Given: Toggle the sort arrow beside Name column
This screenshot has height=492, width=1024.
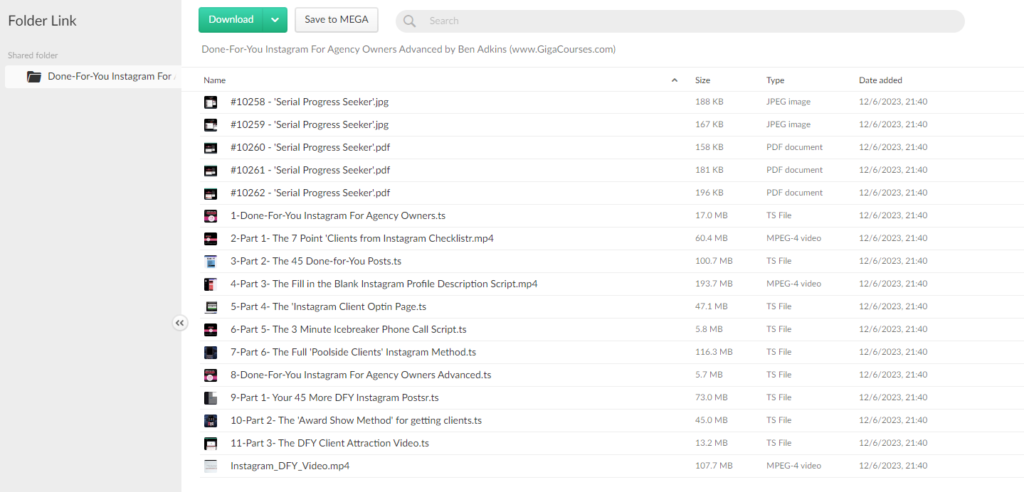Looking at the screenshot, I should point(674,80).
